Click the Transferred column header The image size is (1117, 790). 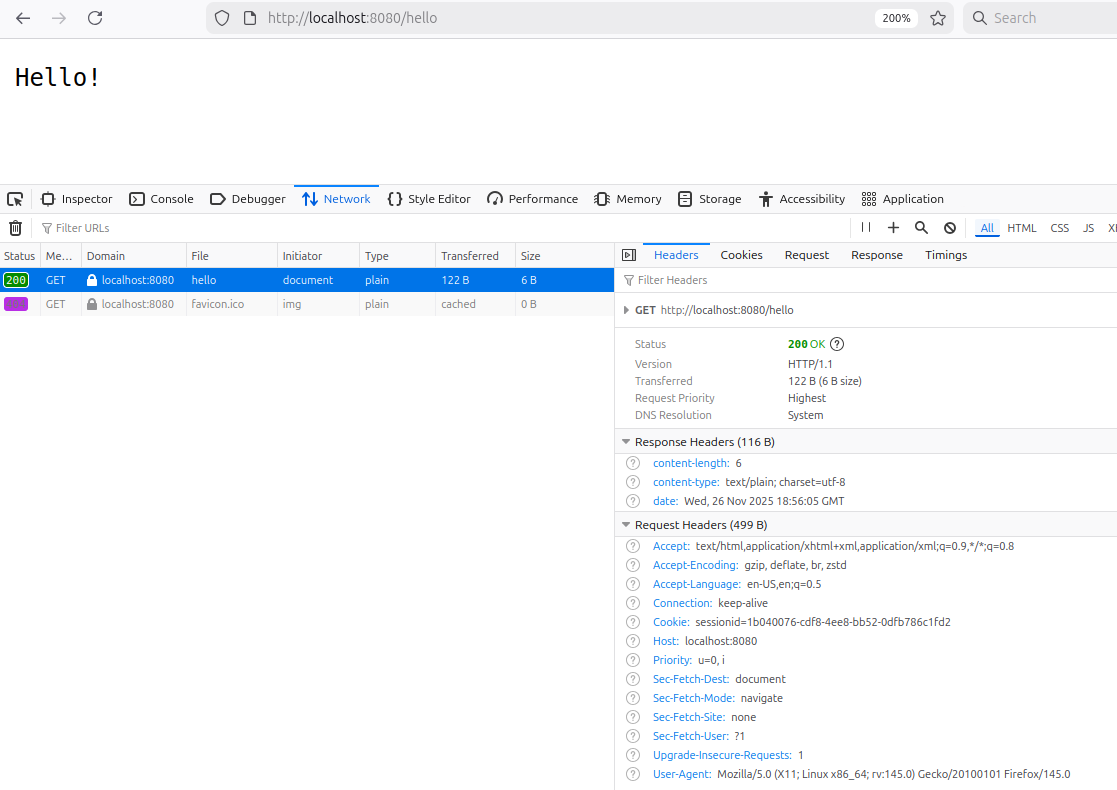point(470,256)
